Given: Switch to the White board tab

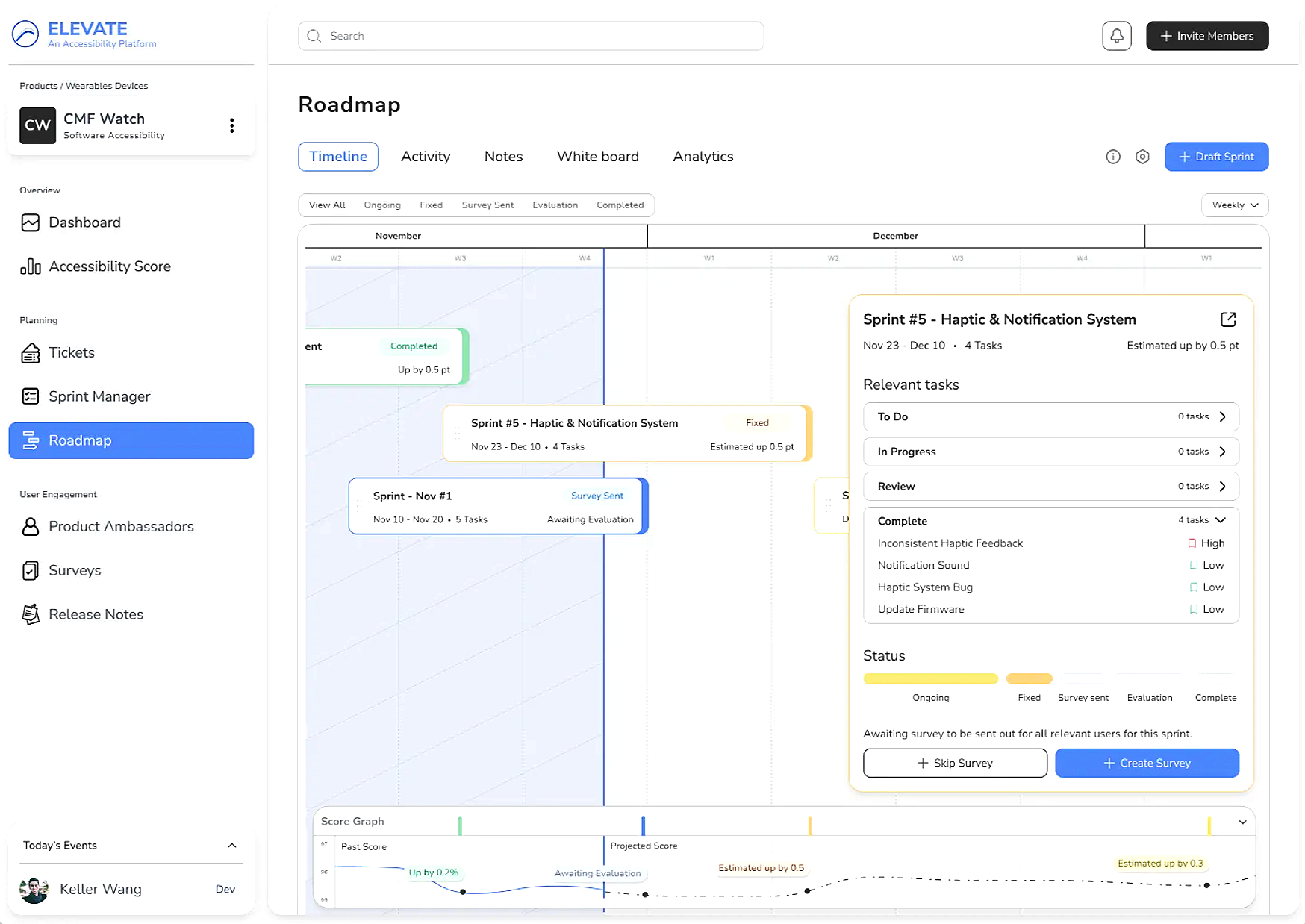Looking at the screenshot, I should click(x=598, y=157).
